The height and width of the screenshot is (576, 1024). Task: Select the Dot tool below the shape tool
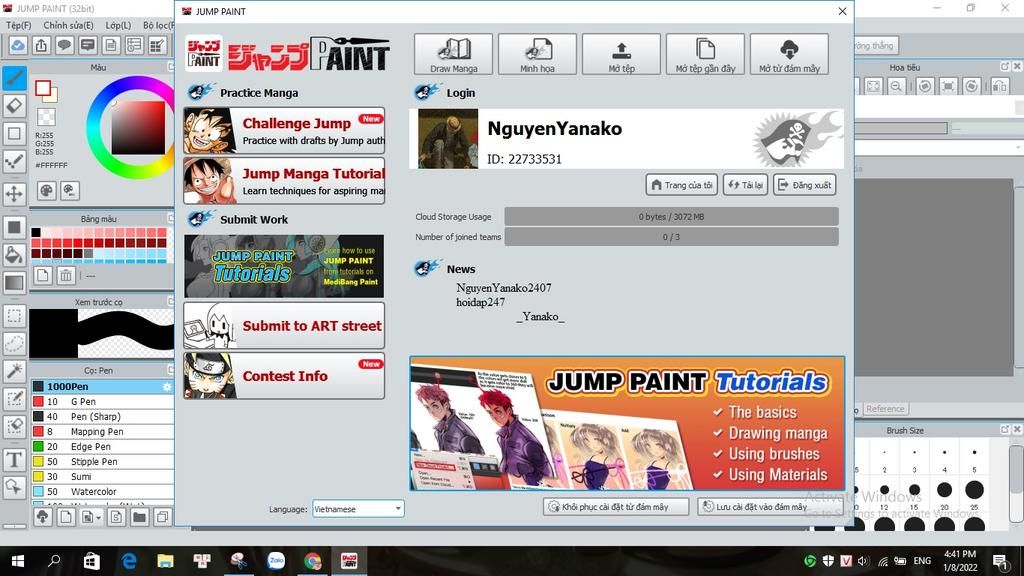pos(14,161)
